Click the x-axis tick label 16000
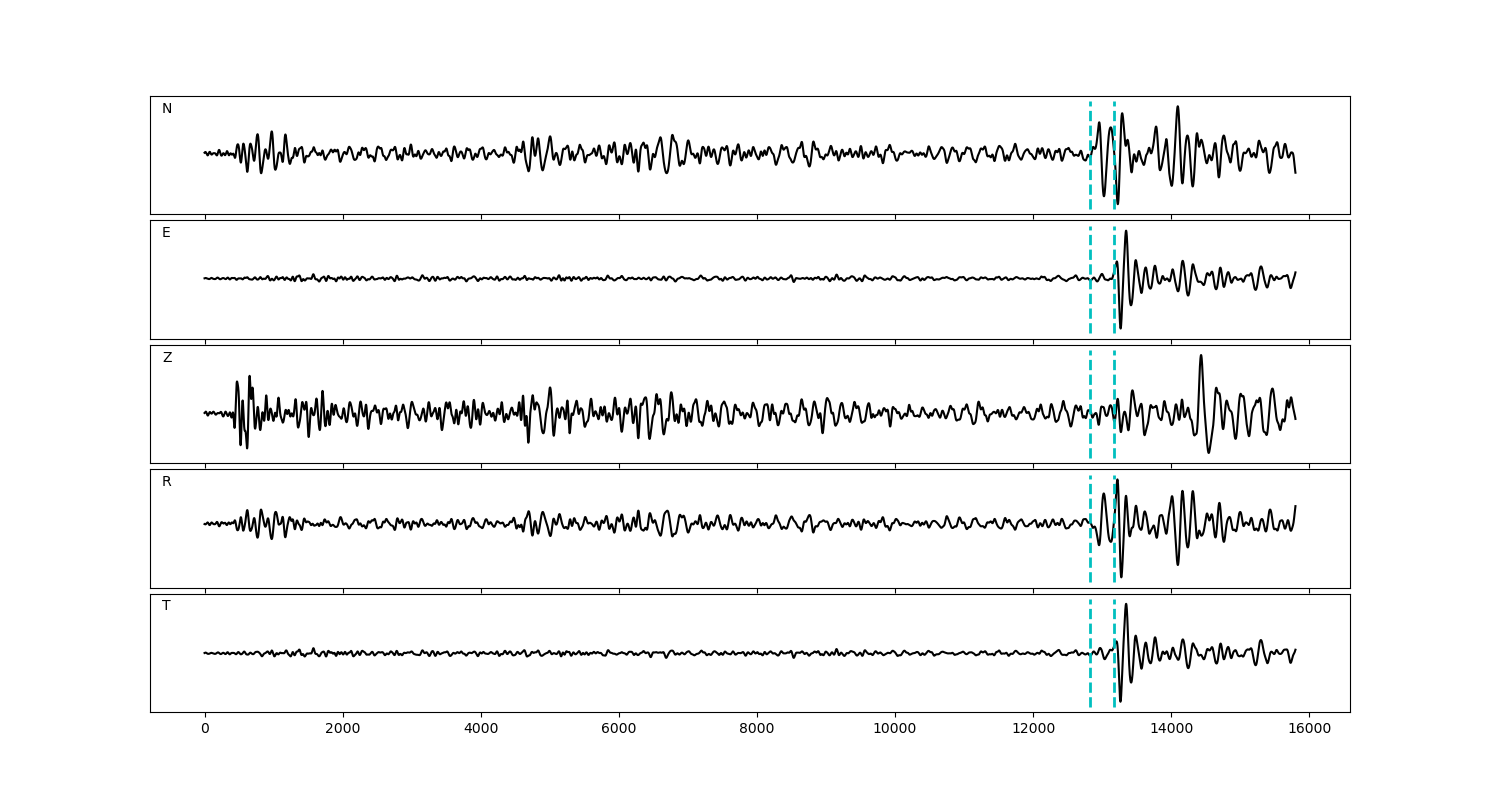 [x=1309, y=729]
